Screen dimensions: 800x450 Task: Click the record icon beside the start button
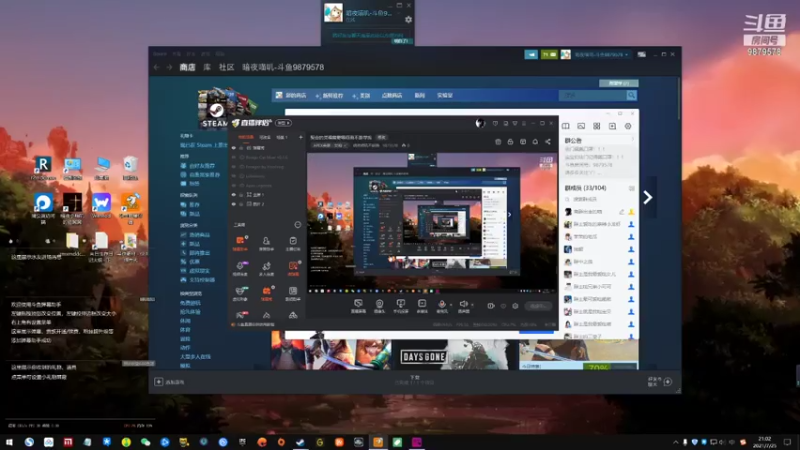[x=491, y=306]
